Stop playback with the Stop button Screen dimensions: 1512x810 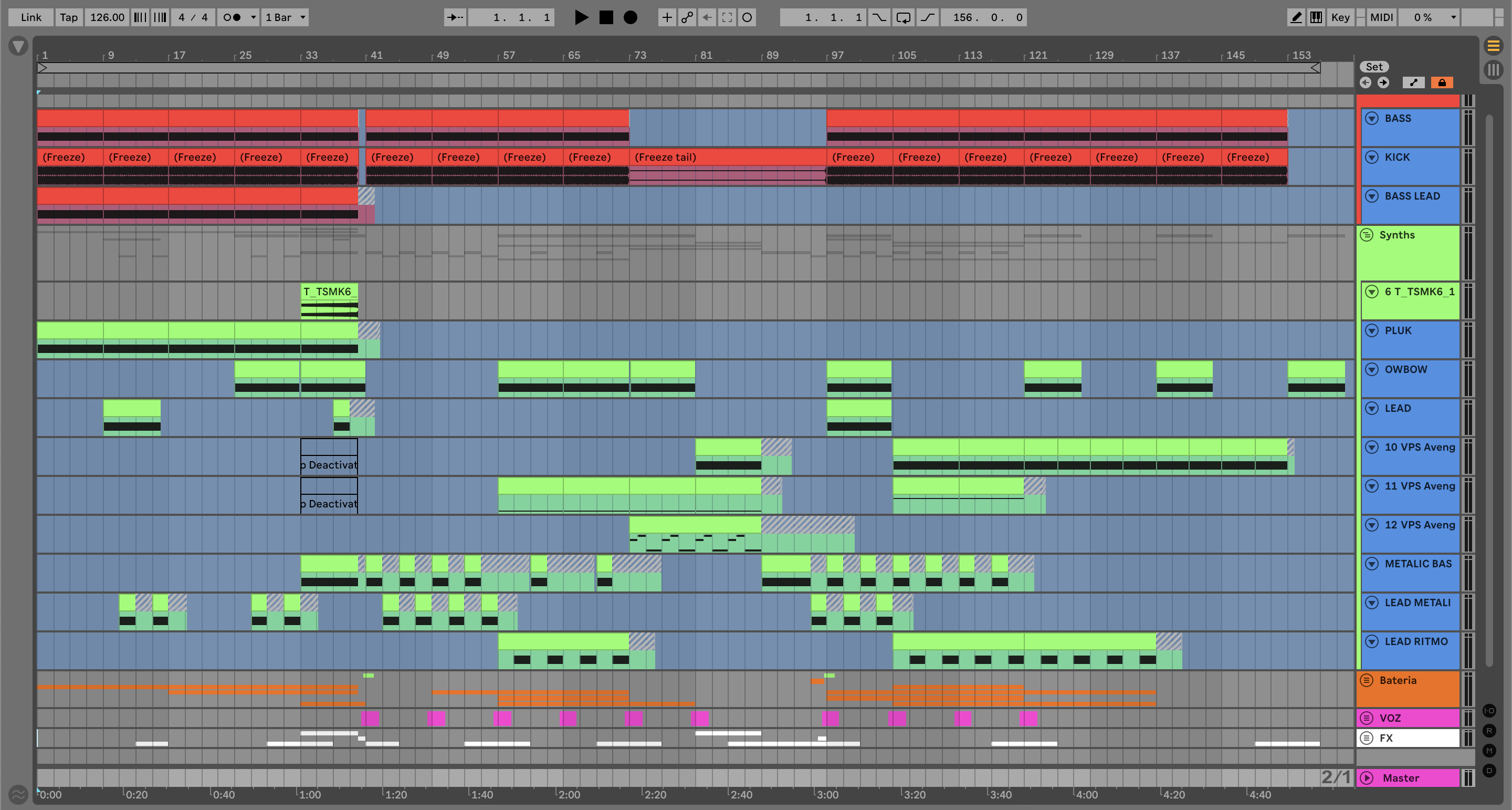tap(606, 17)
